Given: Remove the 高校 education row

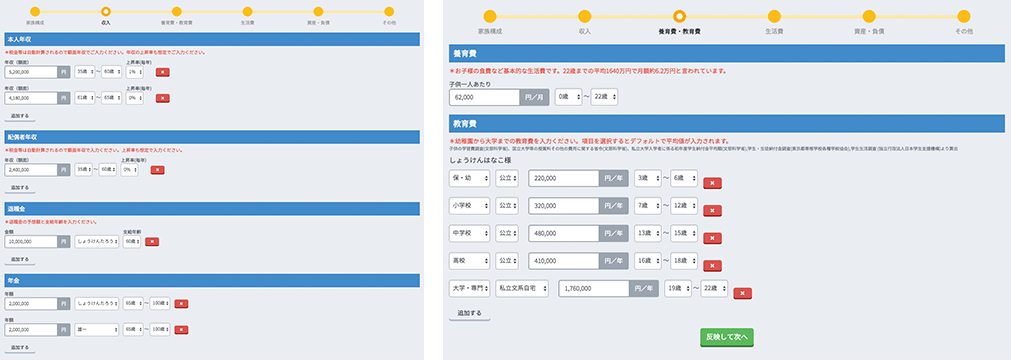Looking at the screenshot, I should pos(712,266).
